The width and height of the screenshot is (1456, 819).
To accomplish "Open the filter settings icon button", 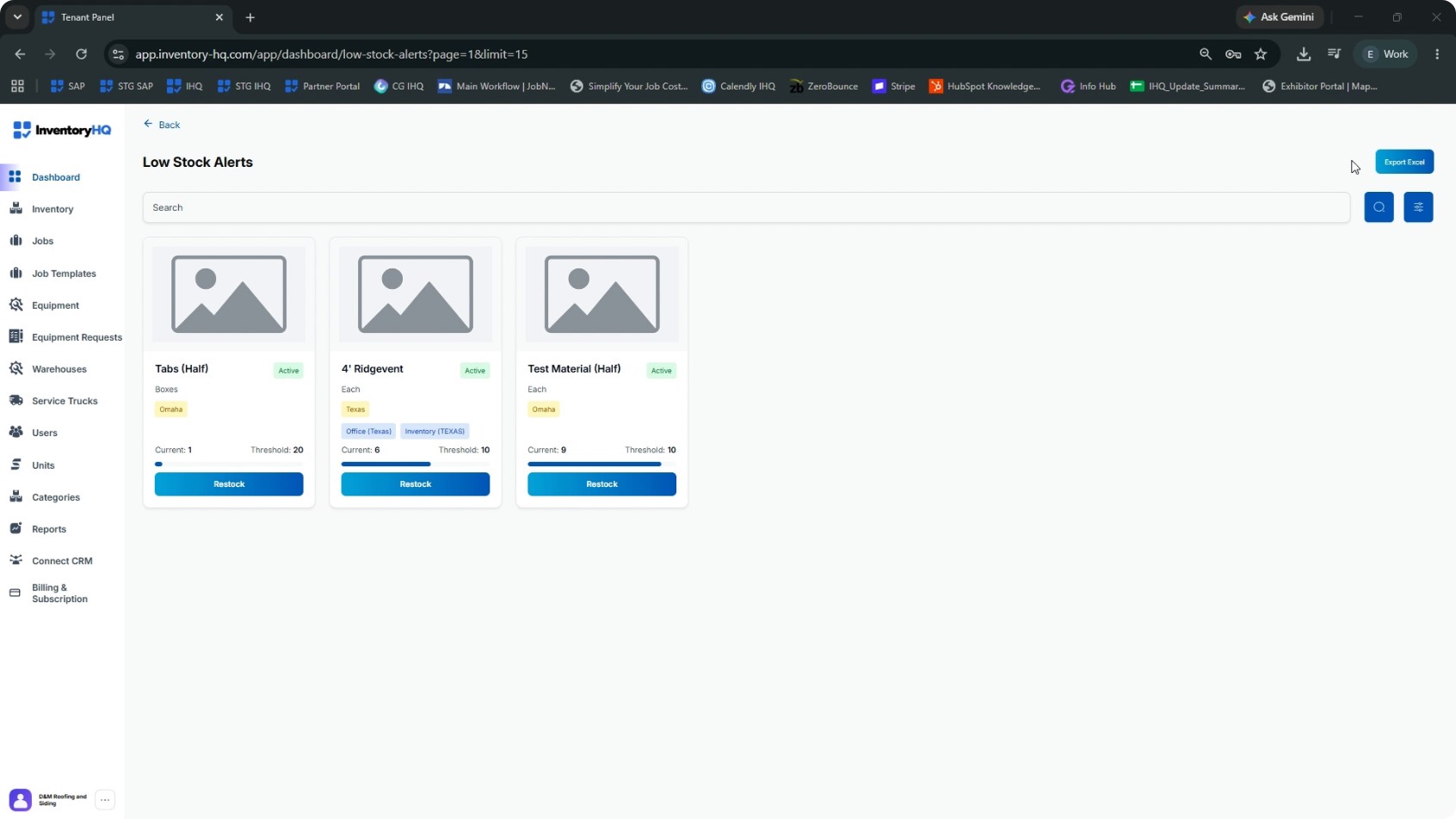I will [1418, 207].
